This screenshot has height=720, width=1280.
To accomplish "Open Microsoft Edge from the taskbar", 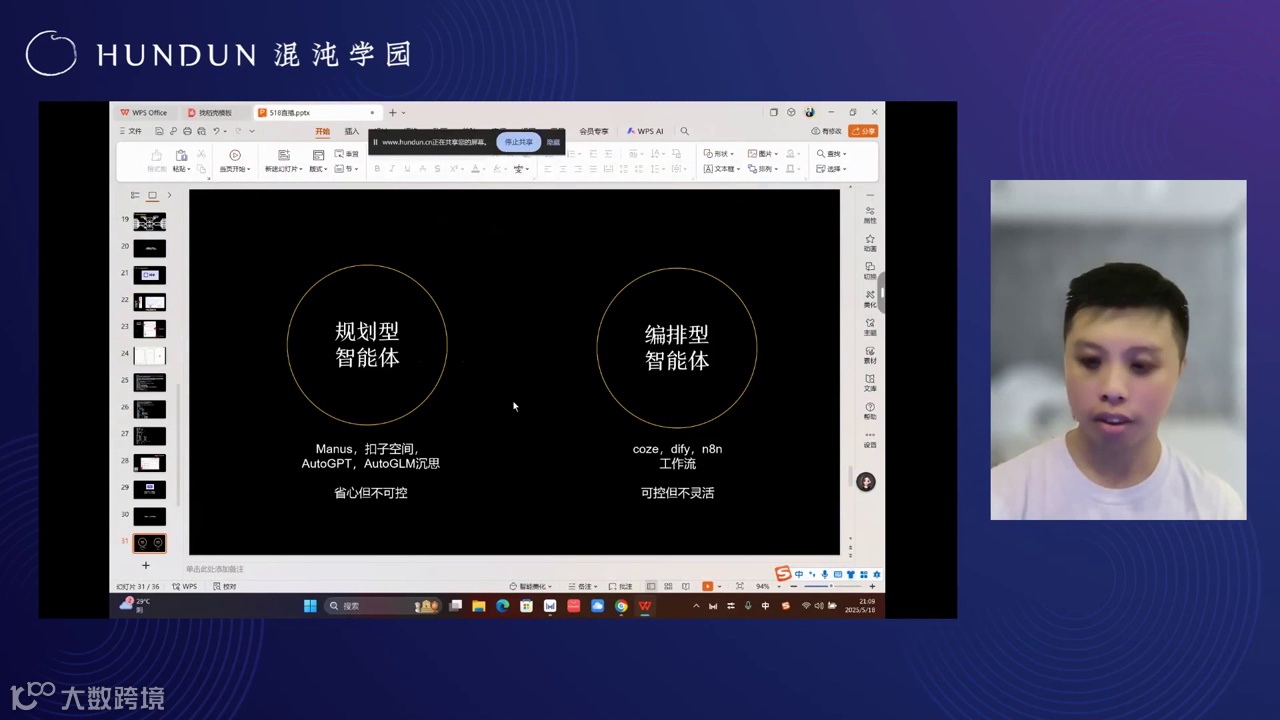I will point(502,606).
